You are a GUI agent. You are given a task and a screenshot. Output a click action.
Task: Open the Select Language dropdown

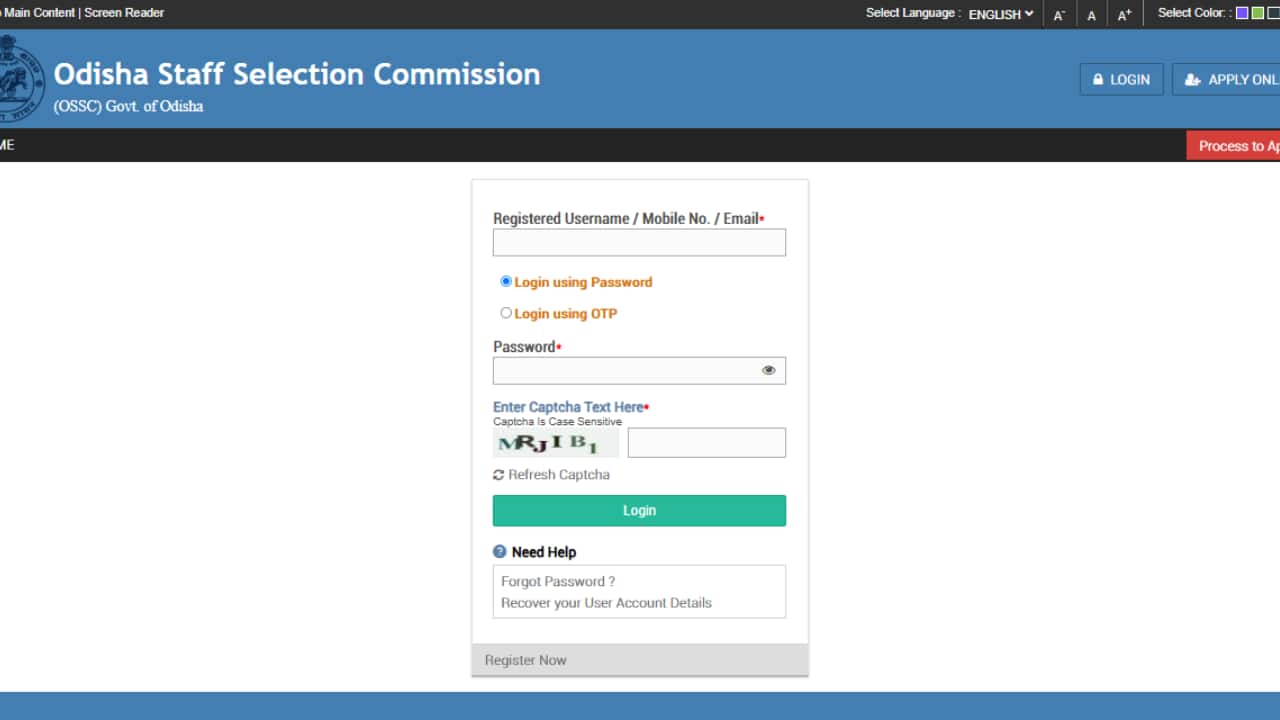[1000, 14]
